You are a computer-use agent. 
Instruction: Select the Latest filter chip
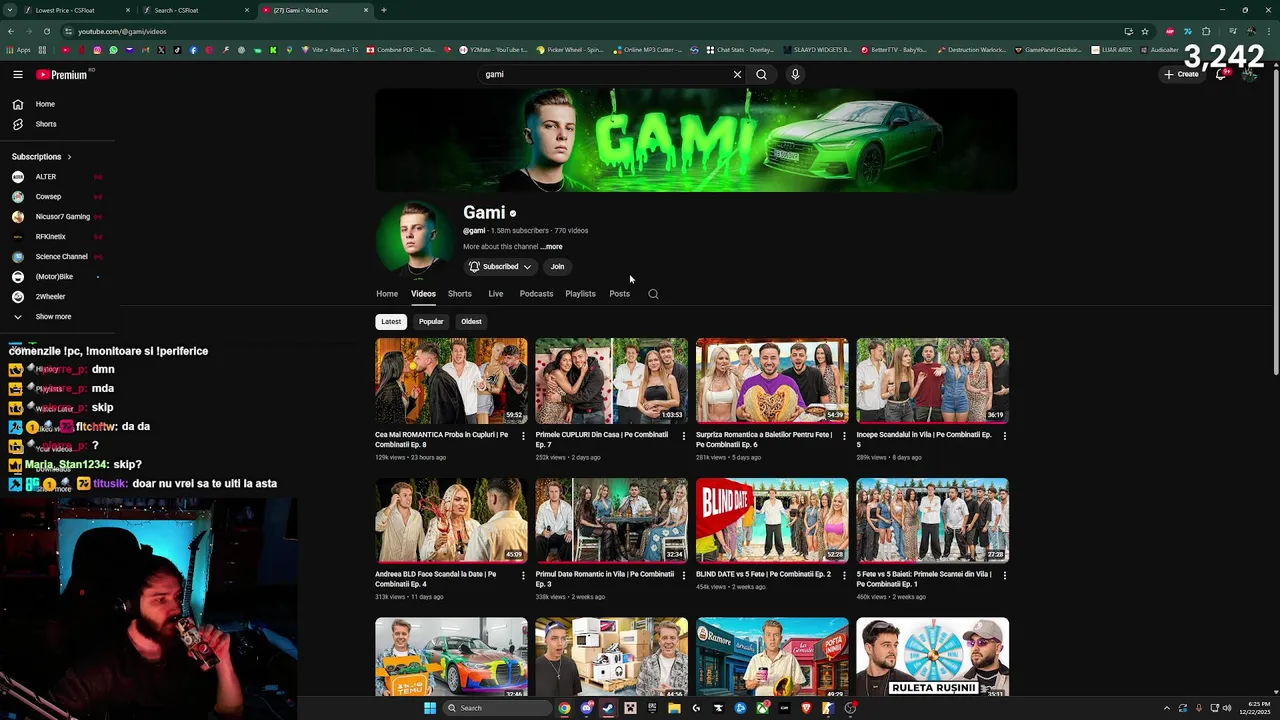pos(391,322)
